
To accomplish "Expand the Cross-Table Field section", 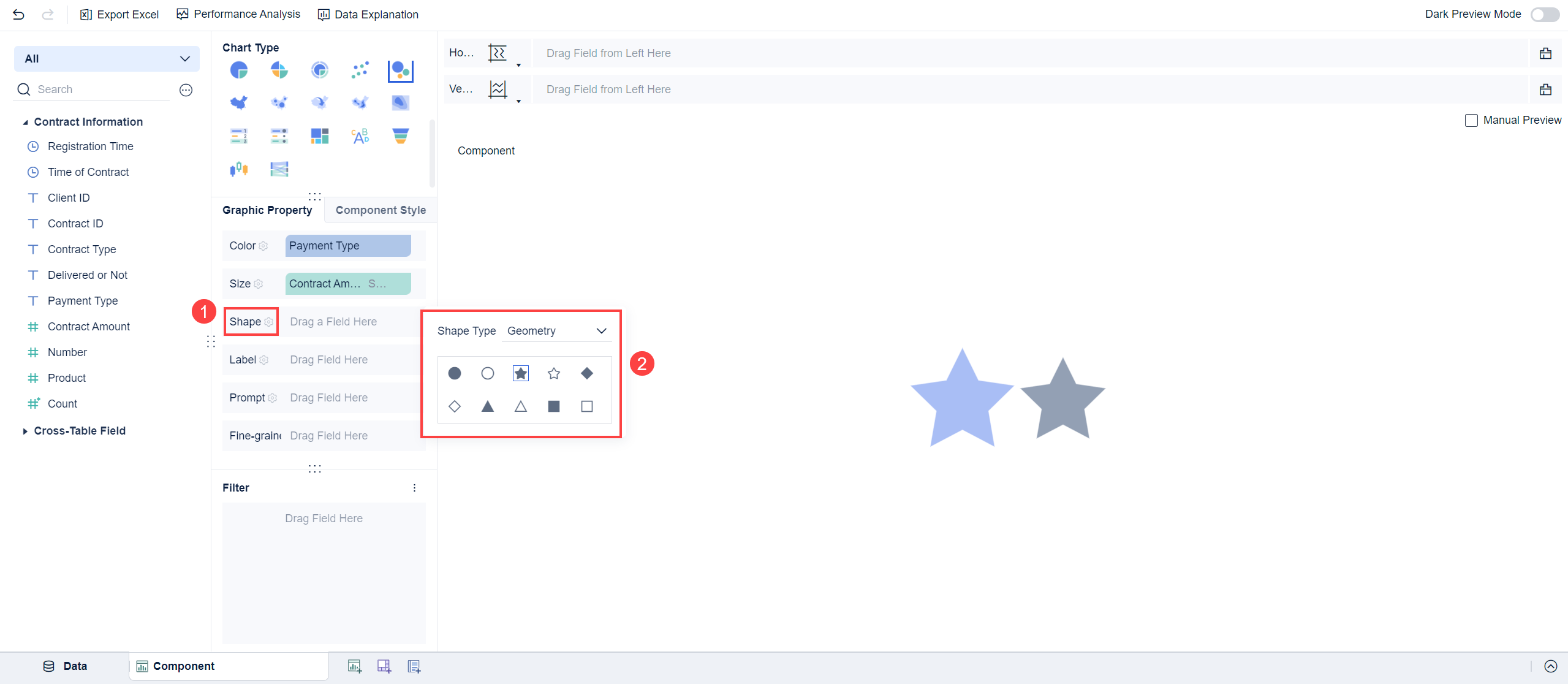I will [x=25, y=431].
